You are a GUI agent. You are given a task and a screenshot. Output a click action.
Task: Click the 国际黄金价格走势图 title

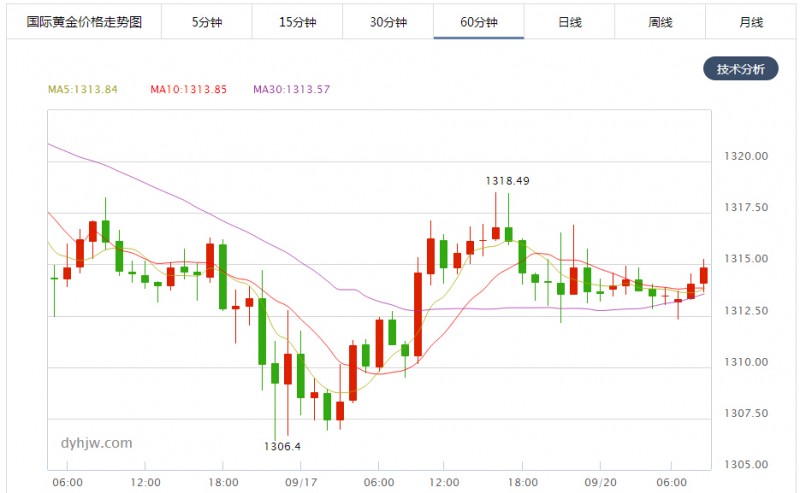click(x=84, y=22)
